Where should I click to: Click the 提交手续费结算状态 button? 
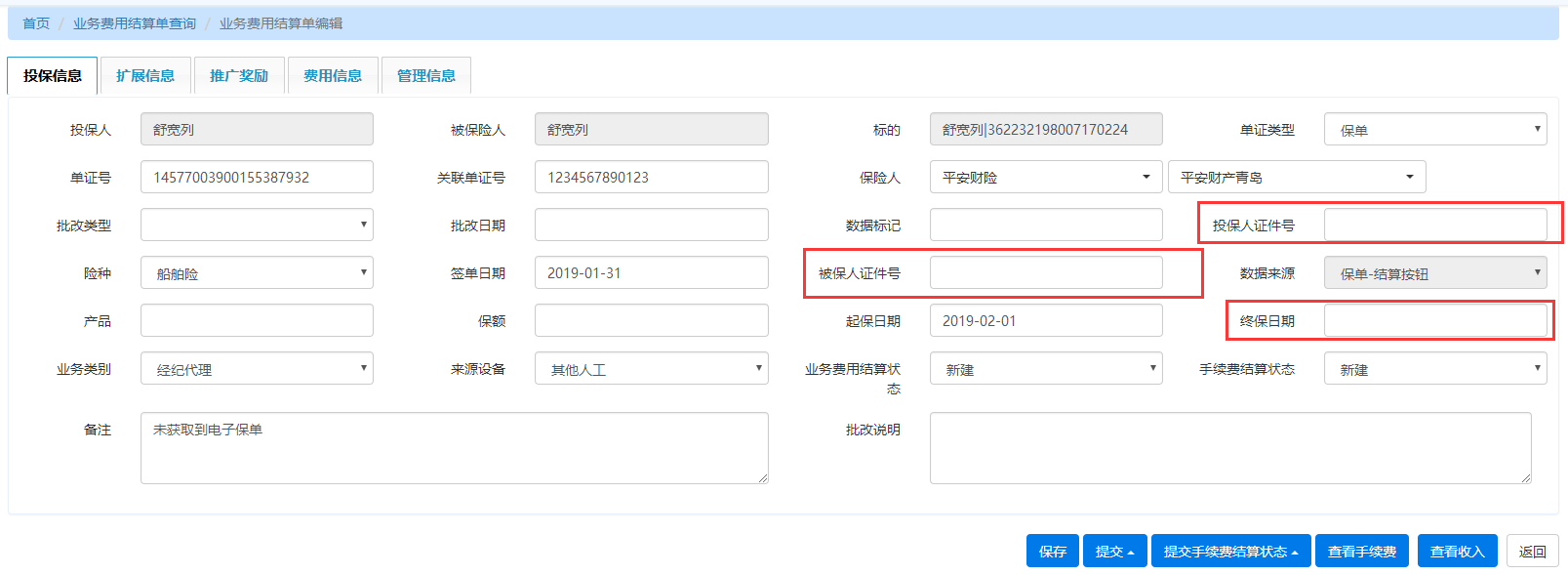pos(1230,552)
